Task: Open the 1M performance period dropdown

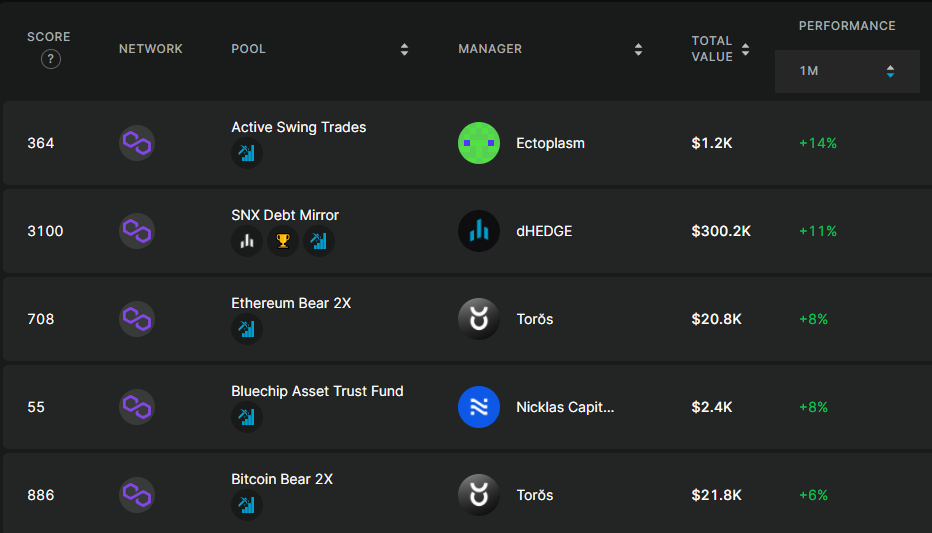Action: coord(847,71)
